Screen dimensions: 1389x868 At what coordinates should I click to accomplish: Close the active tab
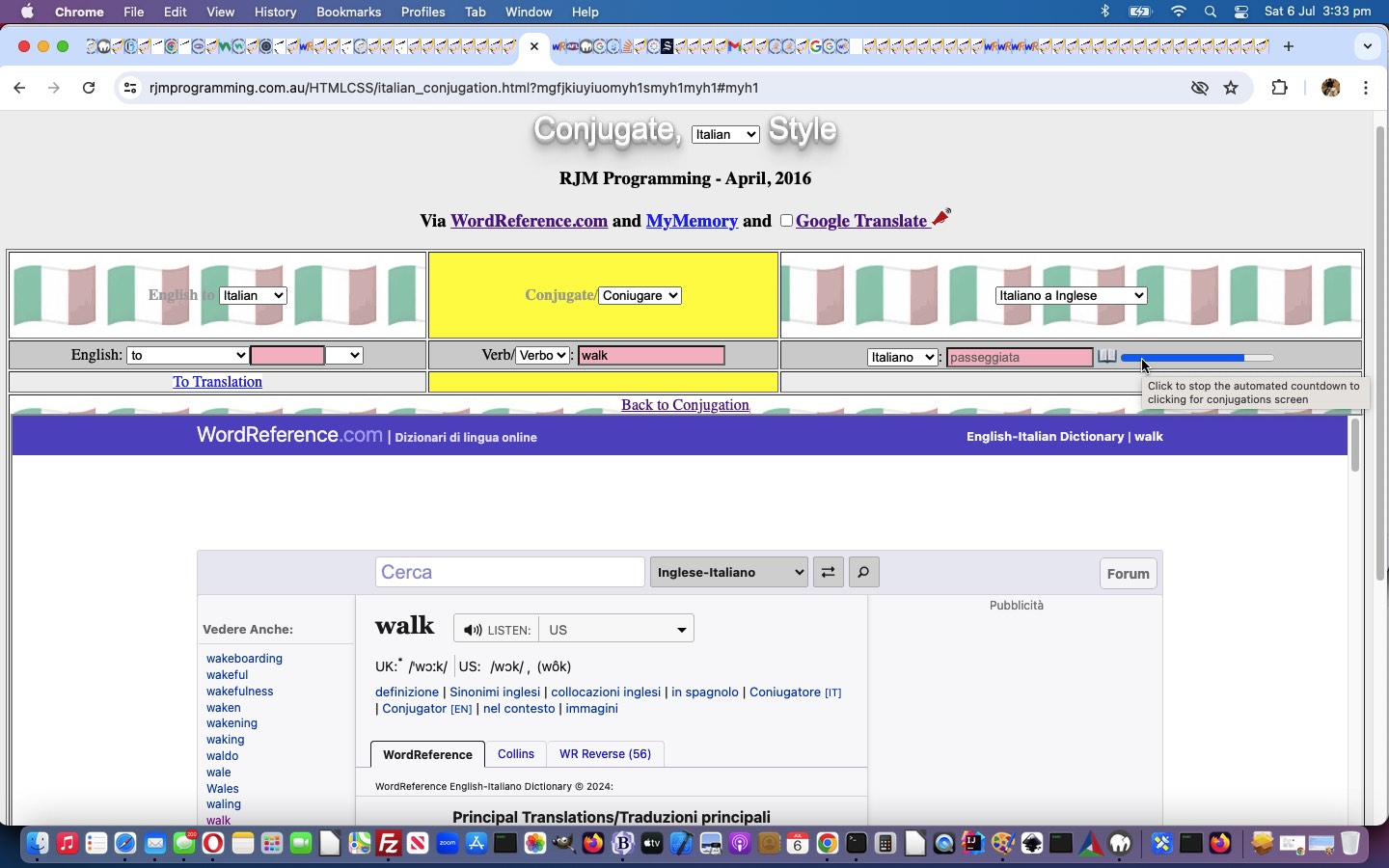pos(534,46)
